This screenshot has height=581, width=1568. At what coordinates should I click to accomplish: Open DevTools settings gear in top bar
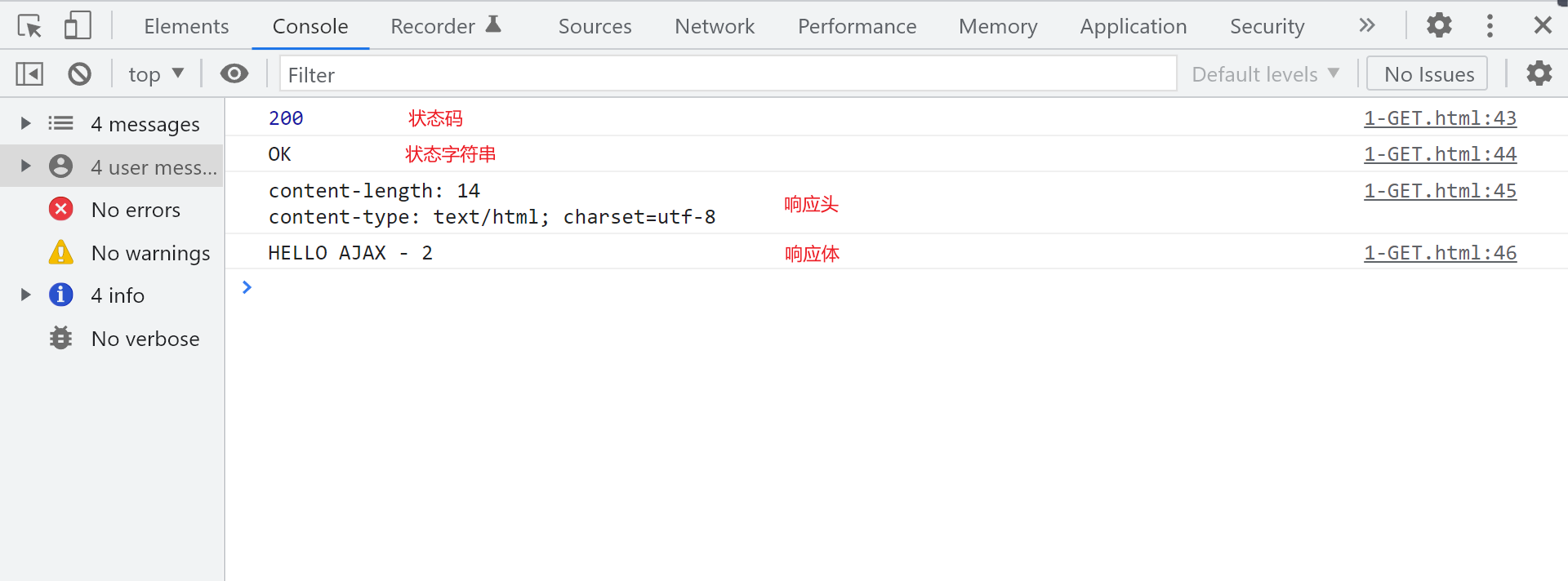point(1439,26)
